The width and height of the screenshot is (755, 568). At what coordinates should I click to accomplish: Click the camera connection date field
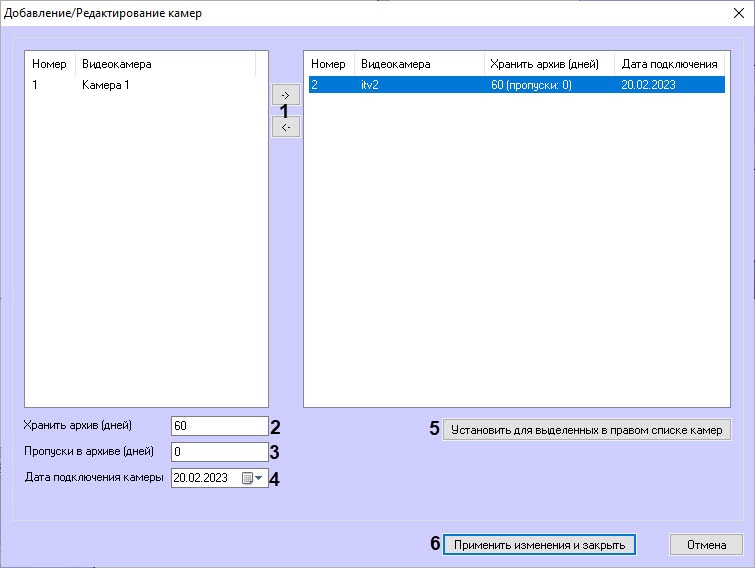click(x=203, y=478)
